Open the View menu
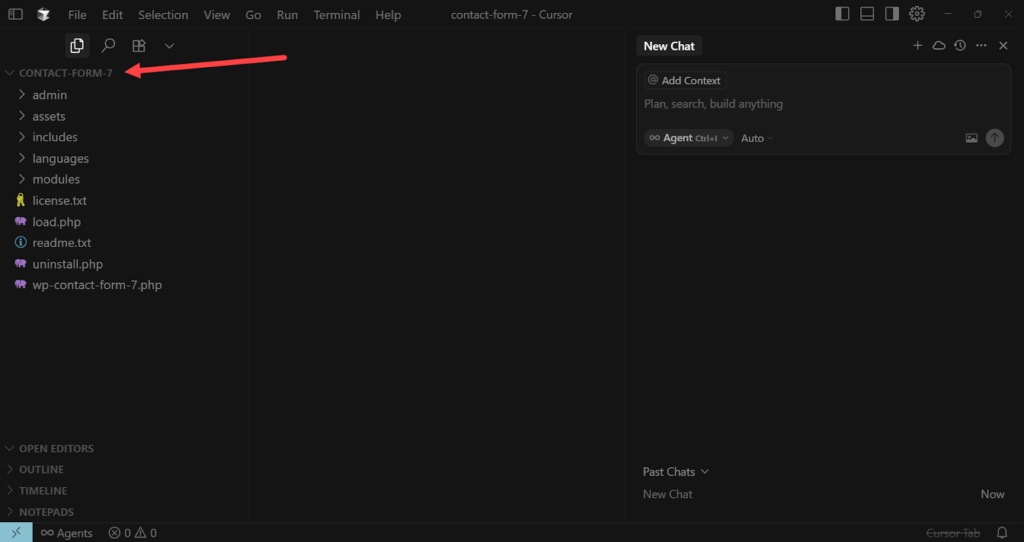1024x542 pixels. click(217, 14)
